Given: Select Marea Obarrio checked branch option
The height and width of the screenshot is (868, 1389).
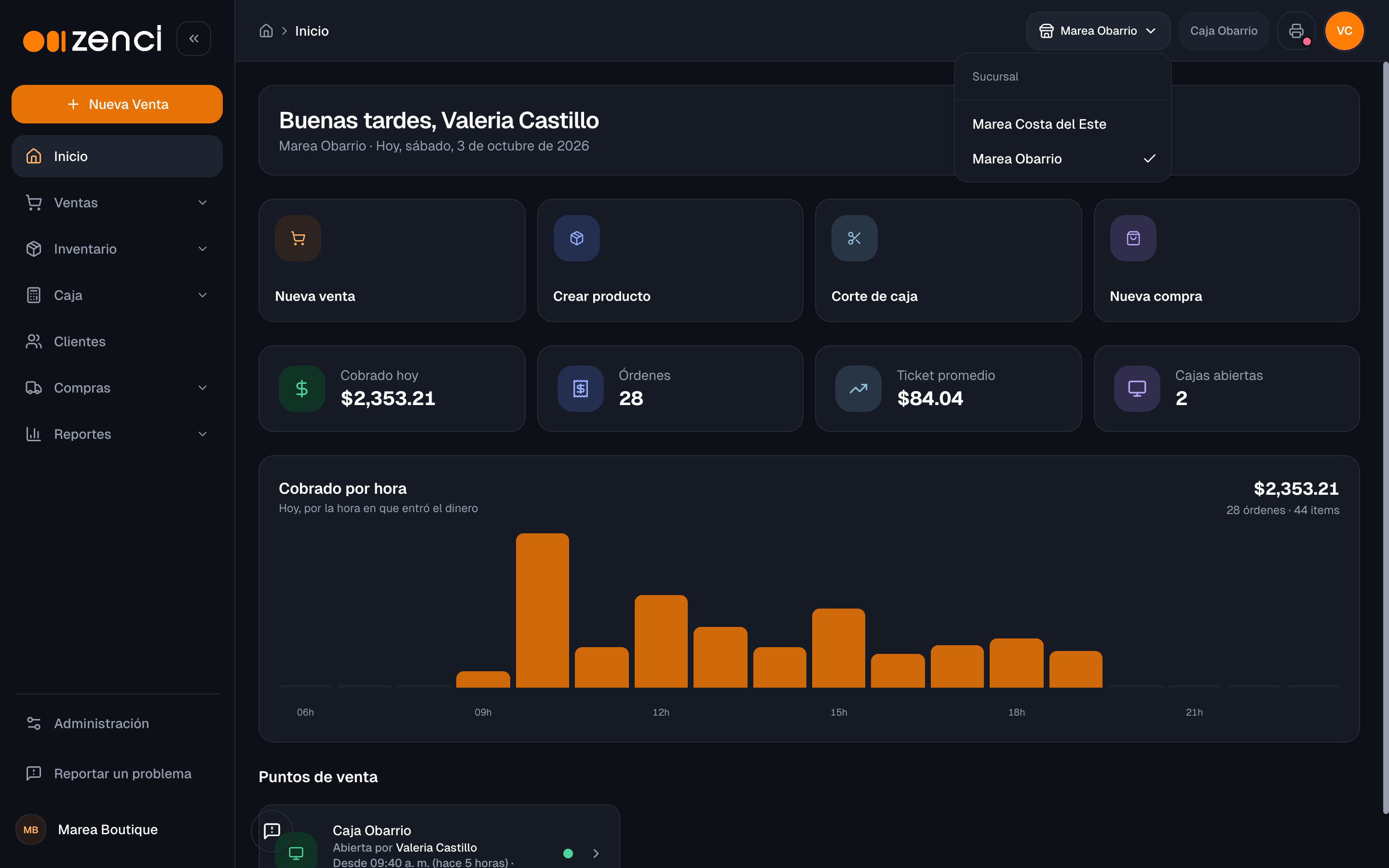Looking at the screenshot, I should click(x=1062, y=159).
